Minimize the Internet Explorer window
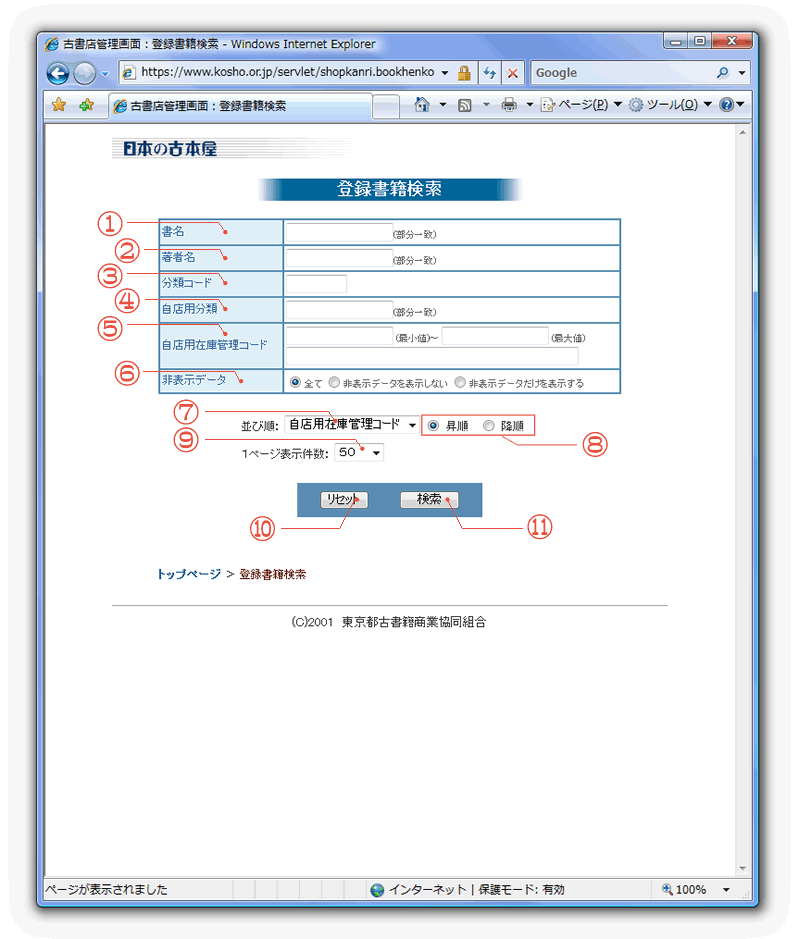This screenshot has height=939, width=800. pos(675,41)
